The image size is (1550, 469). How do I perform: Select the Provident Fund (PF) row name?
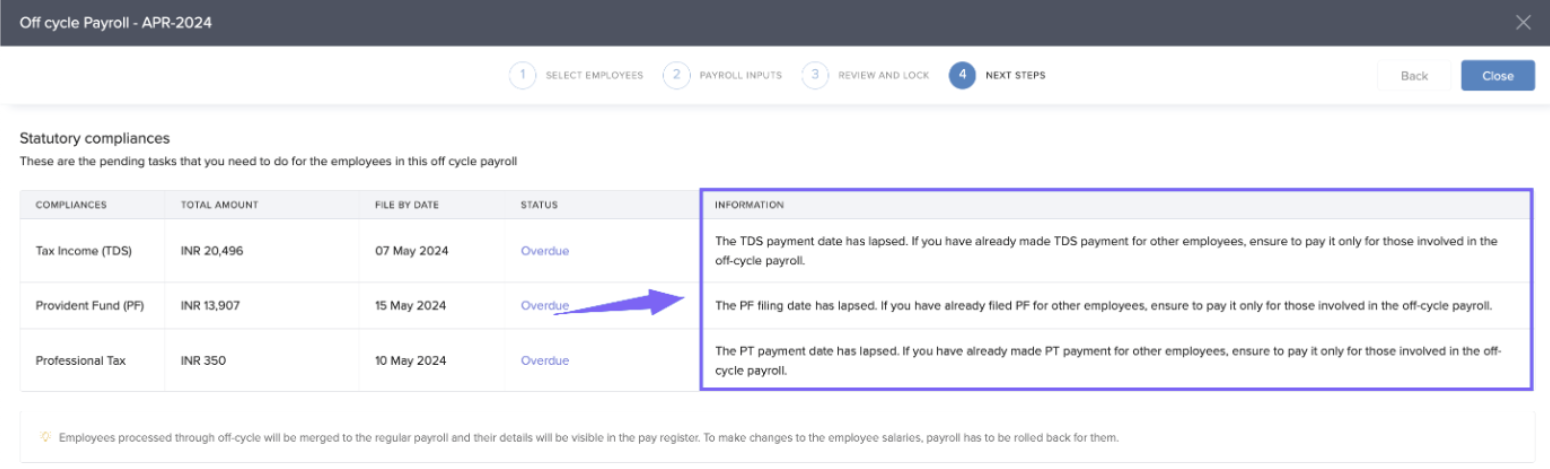pos(89,306)
